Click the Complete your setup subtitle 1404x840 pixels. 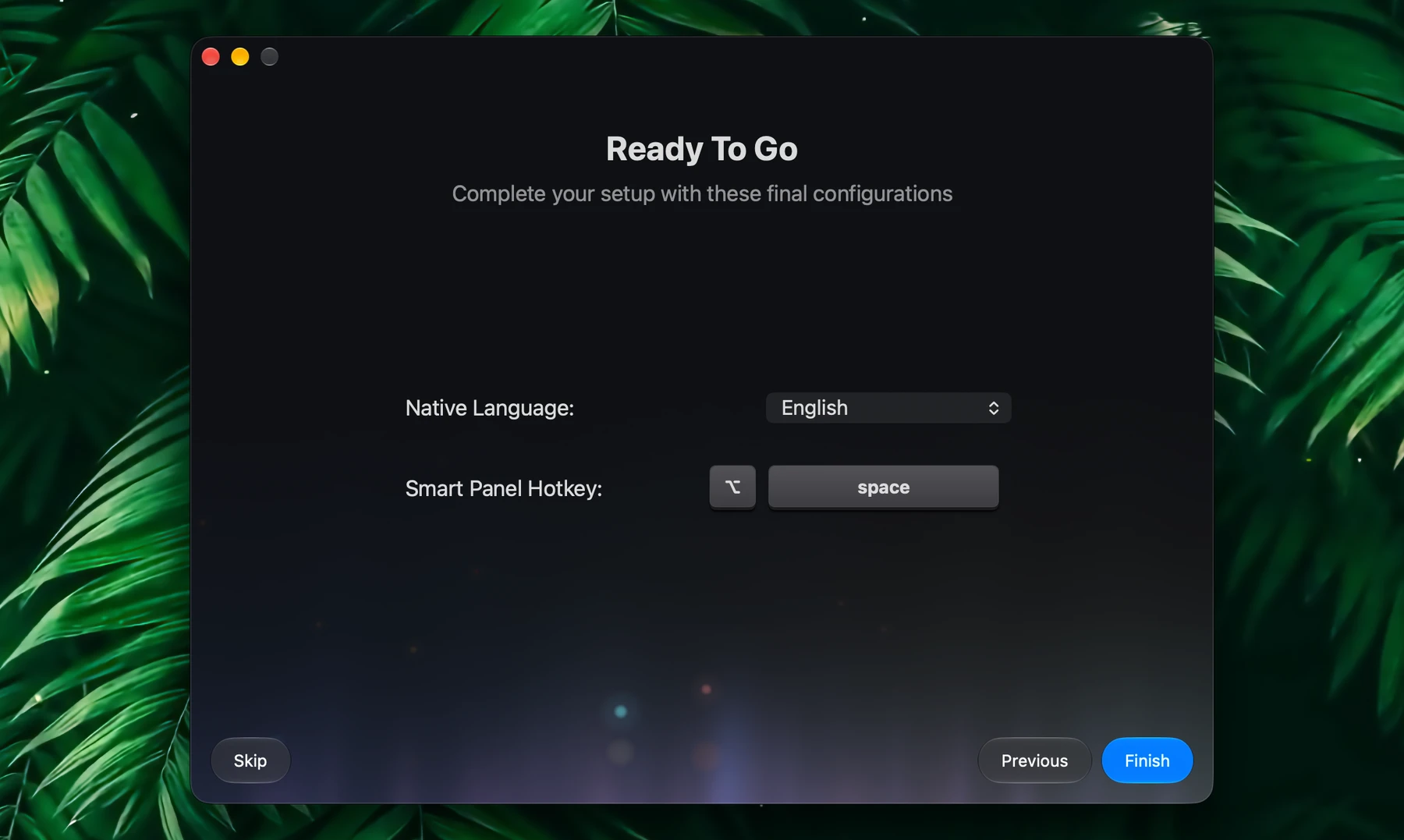pos(702,193)
